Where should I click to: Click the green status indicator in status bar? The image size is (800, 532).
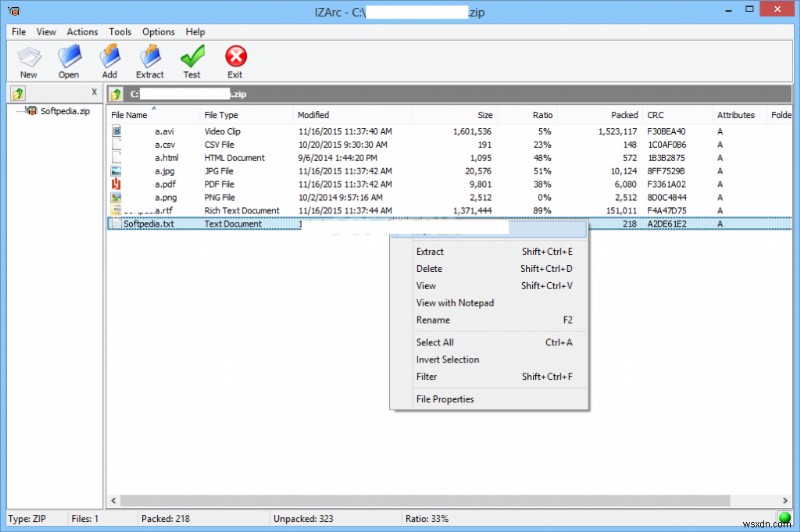point(785,517)
